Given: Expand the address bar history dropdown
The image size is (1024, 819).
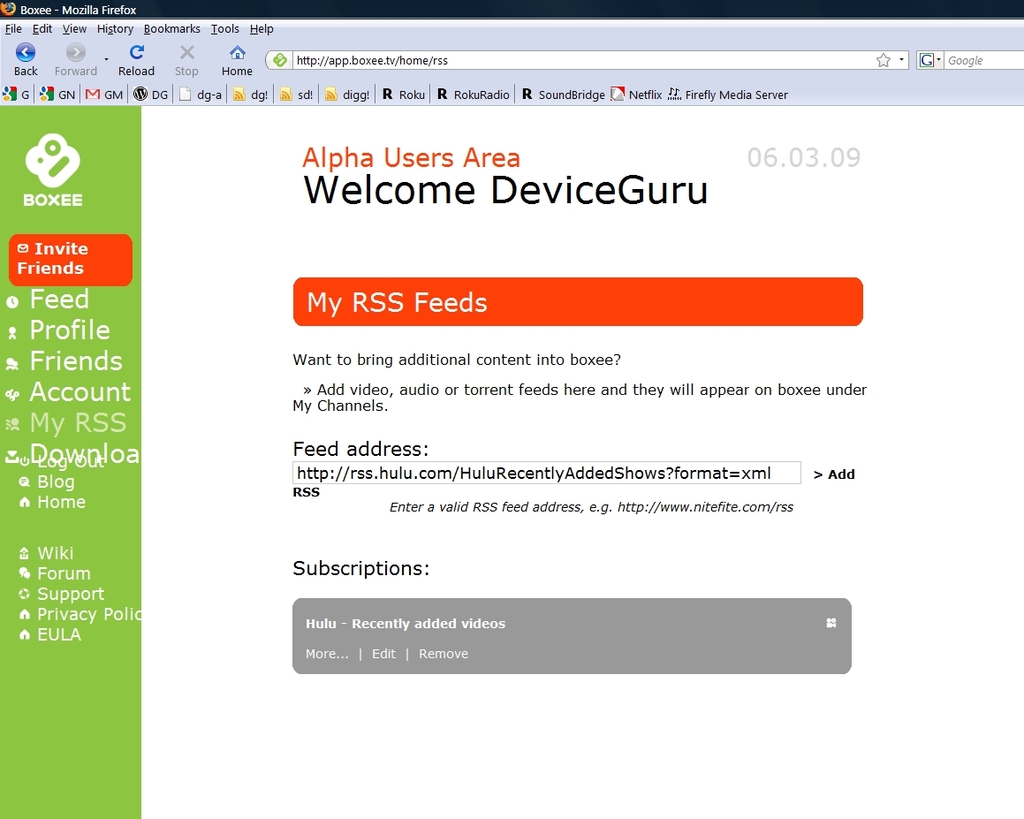Looking at the screenshot, I should (x=901, y=60).
